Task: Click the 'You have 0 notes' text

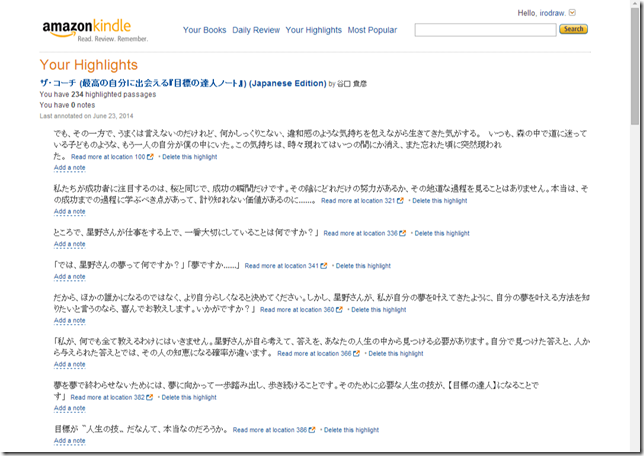Action: (x=67, y=105)
